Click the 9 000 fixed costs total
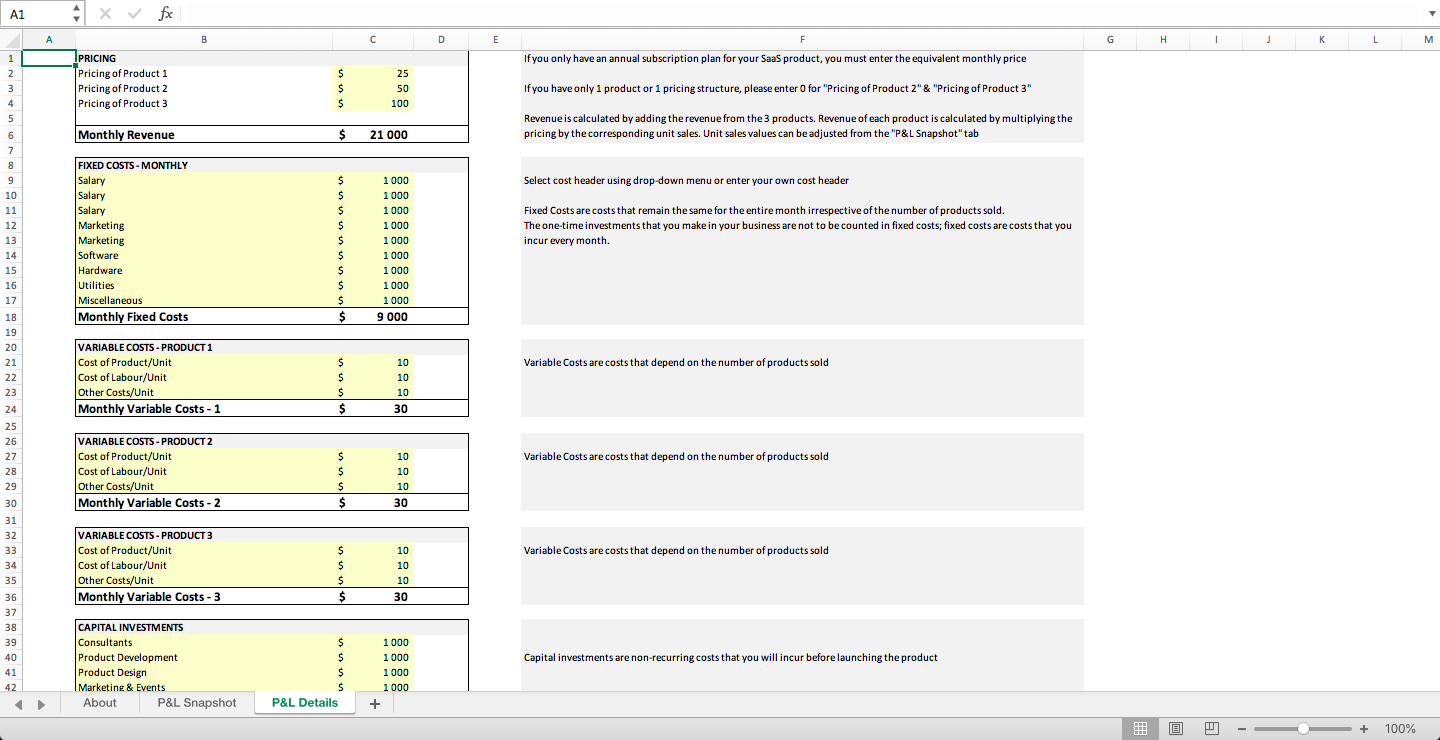 (372, 317)
